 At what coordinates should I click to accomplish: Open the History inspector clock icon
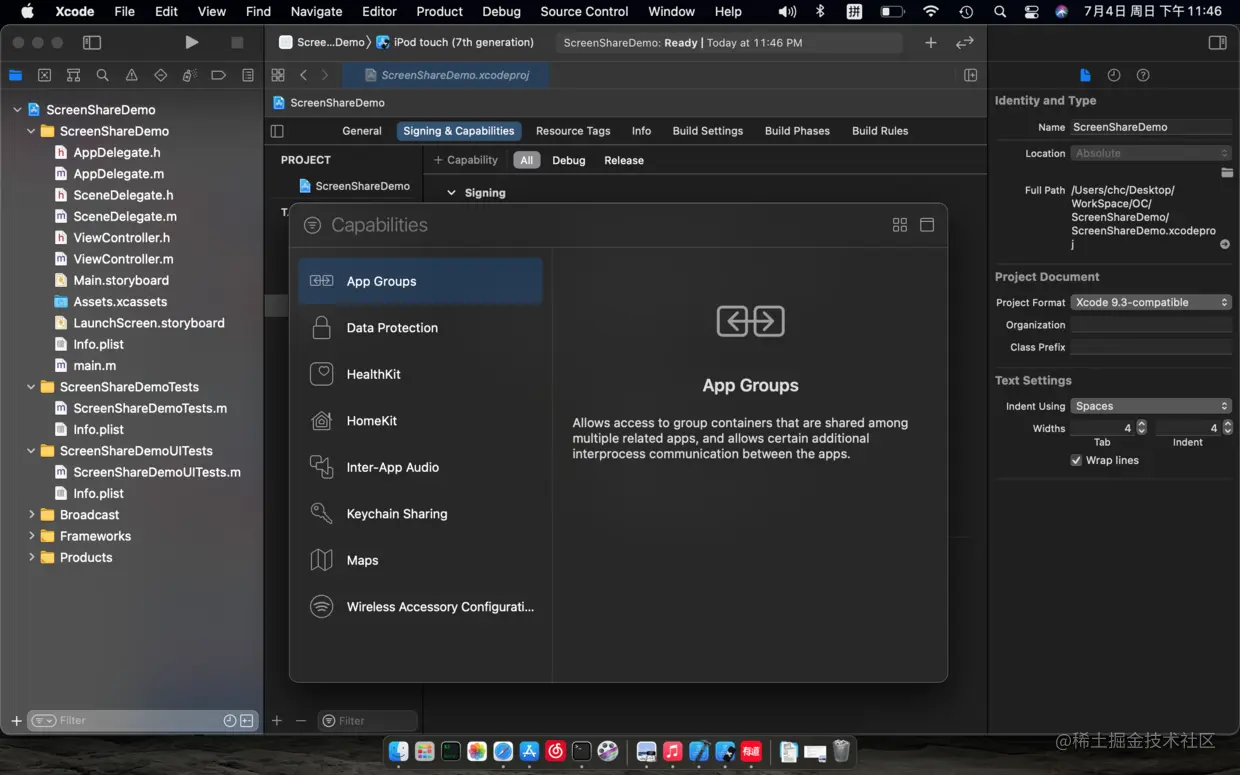click(x=1114, y=75)
